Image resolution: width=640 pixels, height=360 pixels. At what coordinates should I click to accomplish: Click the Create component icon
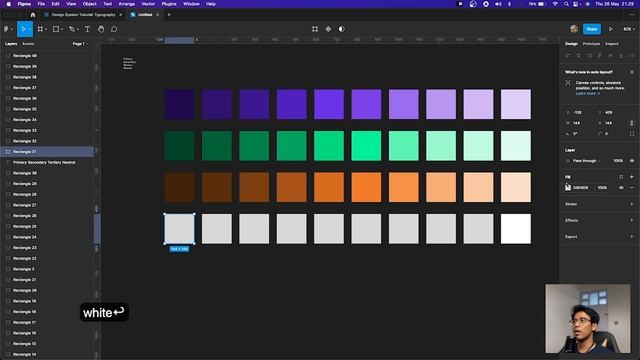328,29
